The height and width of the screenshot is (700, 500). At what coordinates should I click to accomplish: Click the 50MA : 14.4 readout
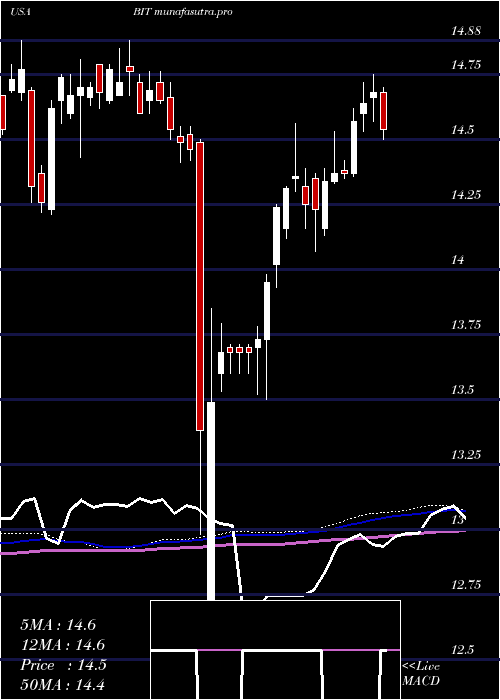(x=63, y=684)
